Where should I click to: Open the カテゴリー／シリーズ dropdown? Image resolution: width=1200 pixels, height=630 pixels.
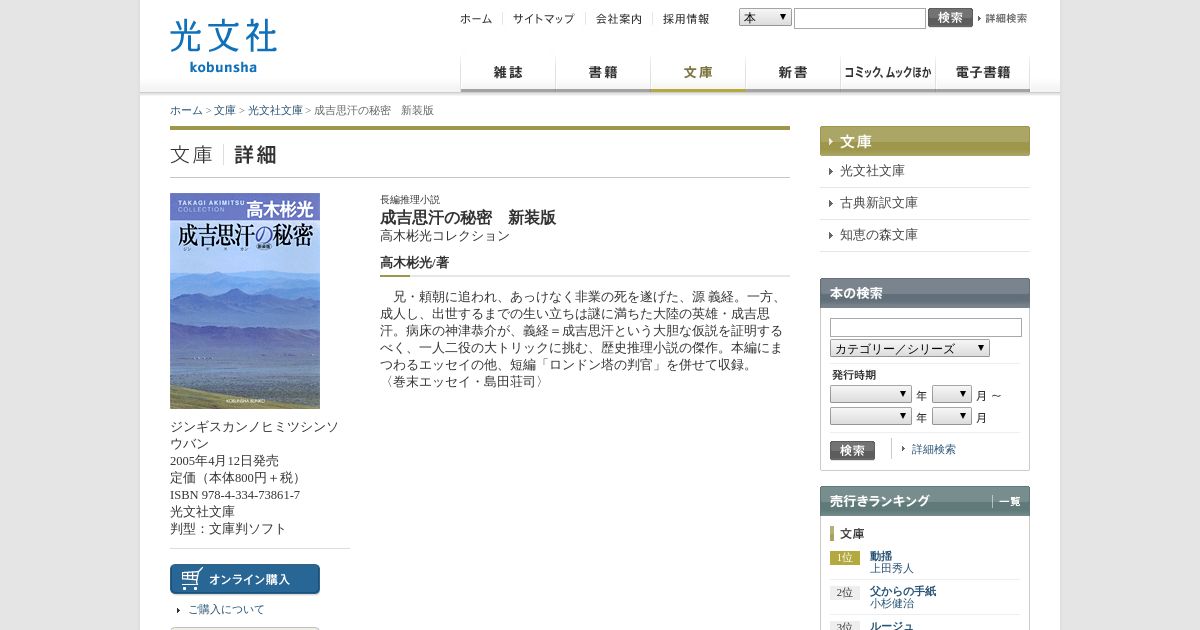910,348
